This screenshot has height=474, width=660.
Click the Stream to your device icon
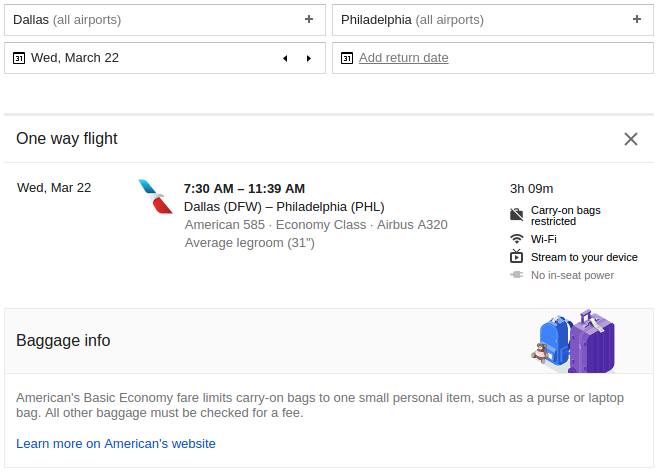517,257
